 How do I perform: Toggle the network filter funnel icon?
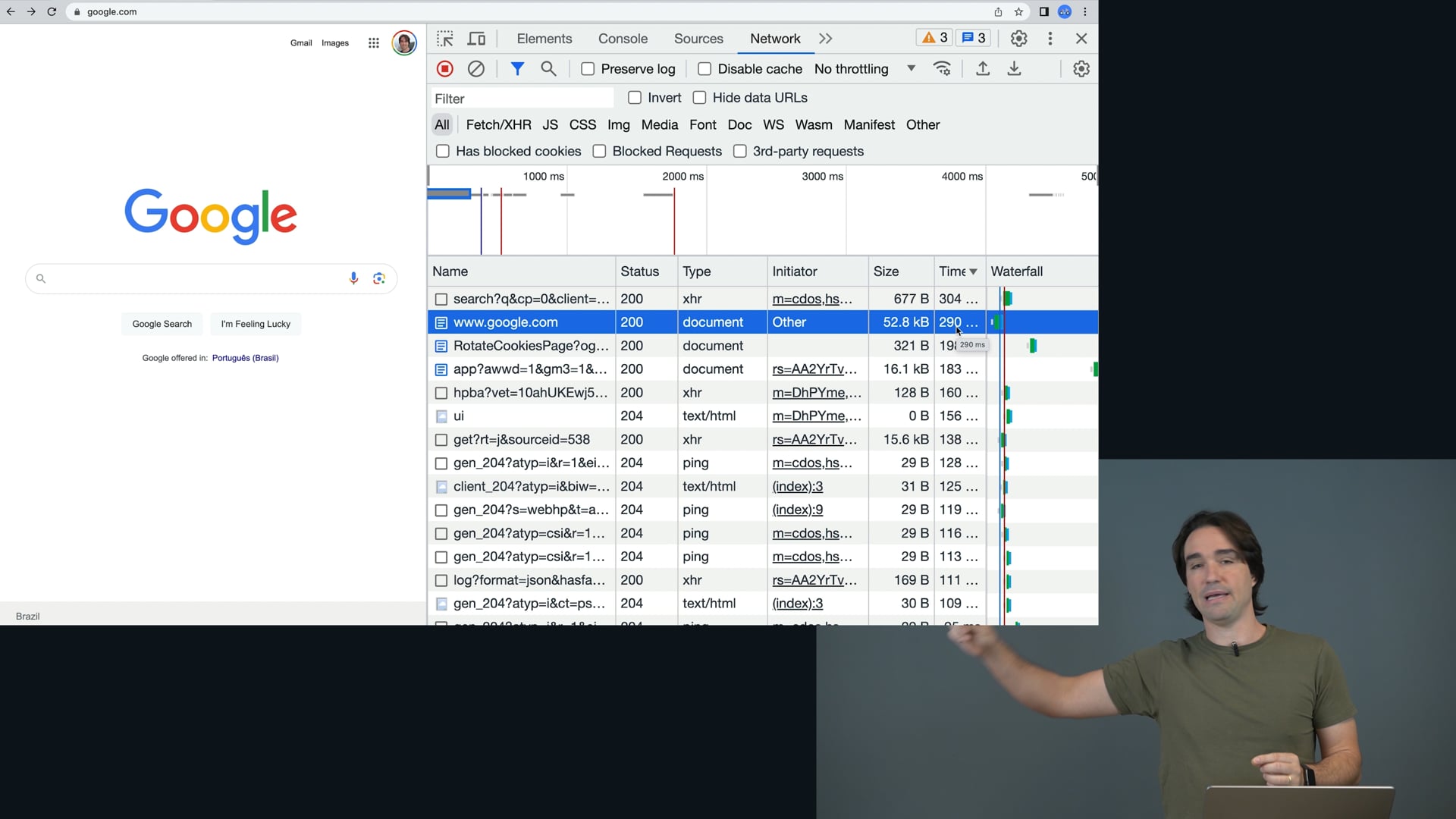click(x=517, y=69)
